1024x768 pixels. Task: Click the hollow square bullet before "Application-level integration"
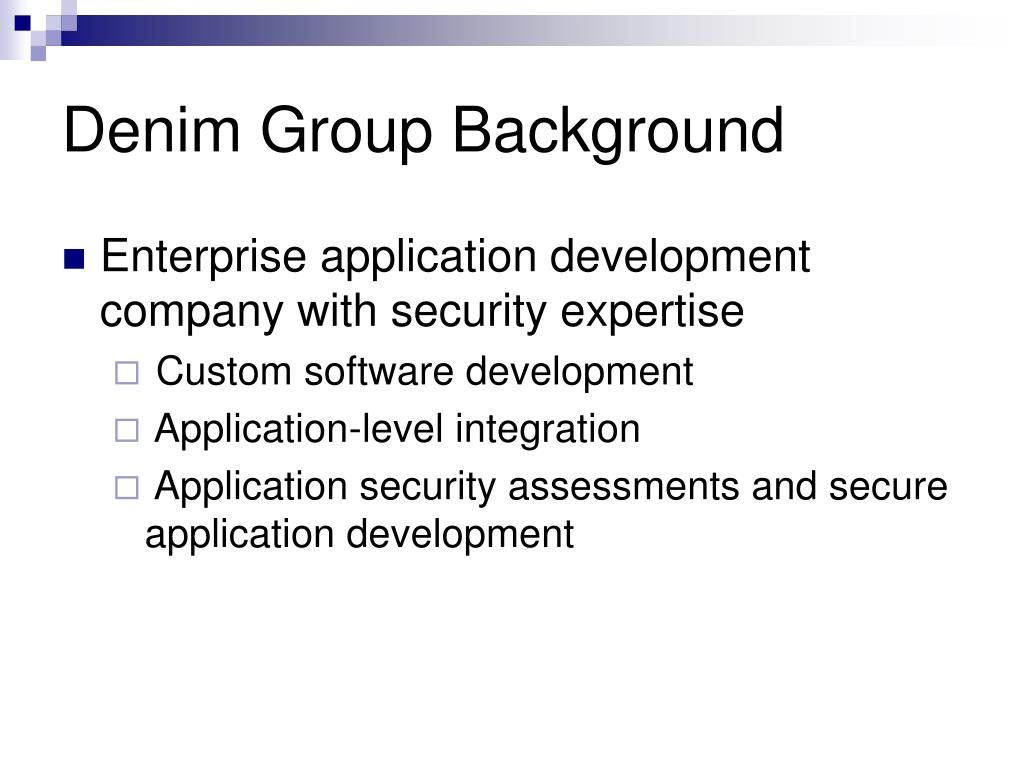pos(127,431)
